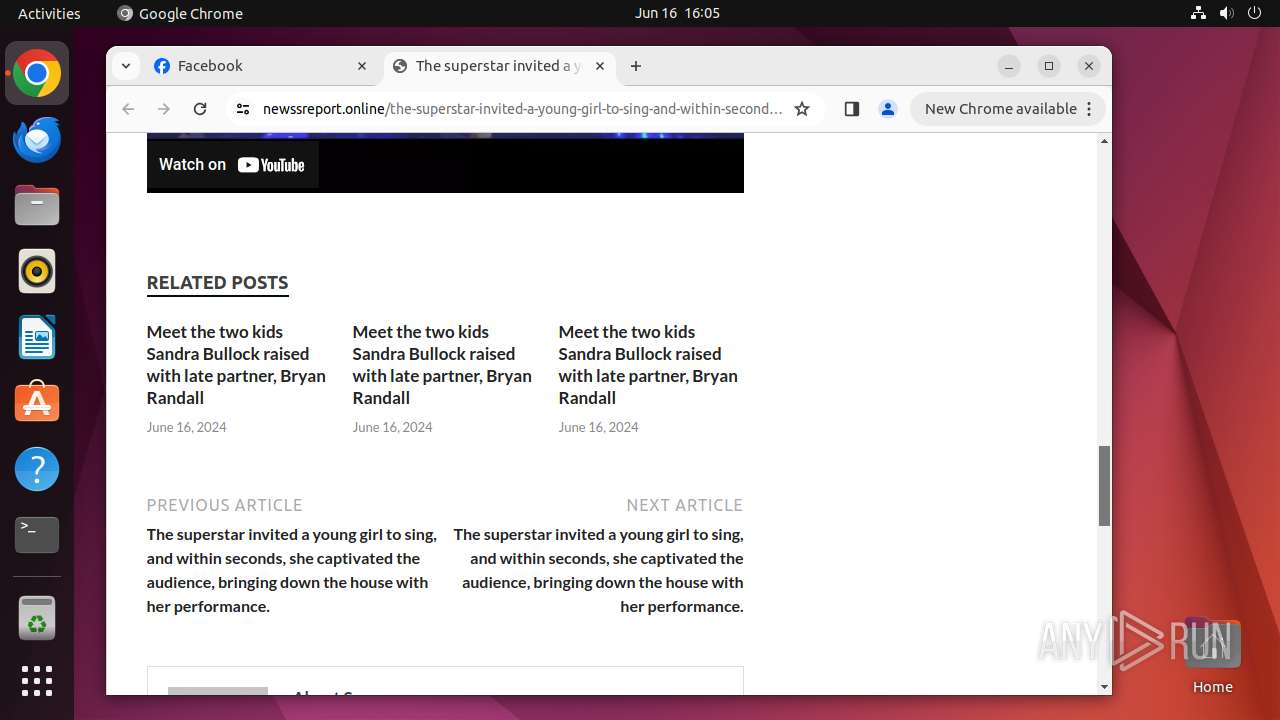Screen dimensions: 1280x720
Task: Open Help from the dock
Action: (37, 470)
